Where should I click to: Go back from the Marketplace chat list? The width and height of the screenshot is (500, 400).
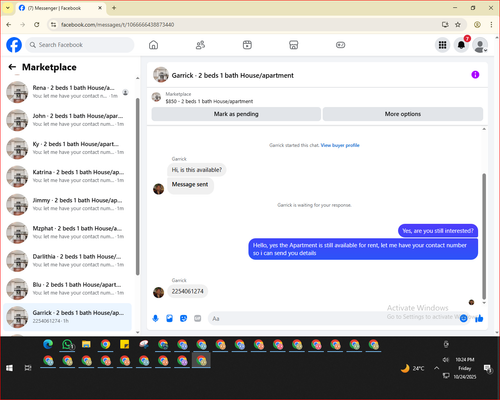click(x=12, y=67)
